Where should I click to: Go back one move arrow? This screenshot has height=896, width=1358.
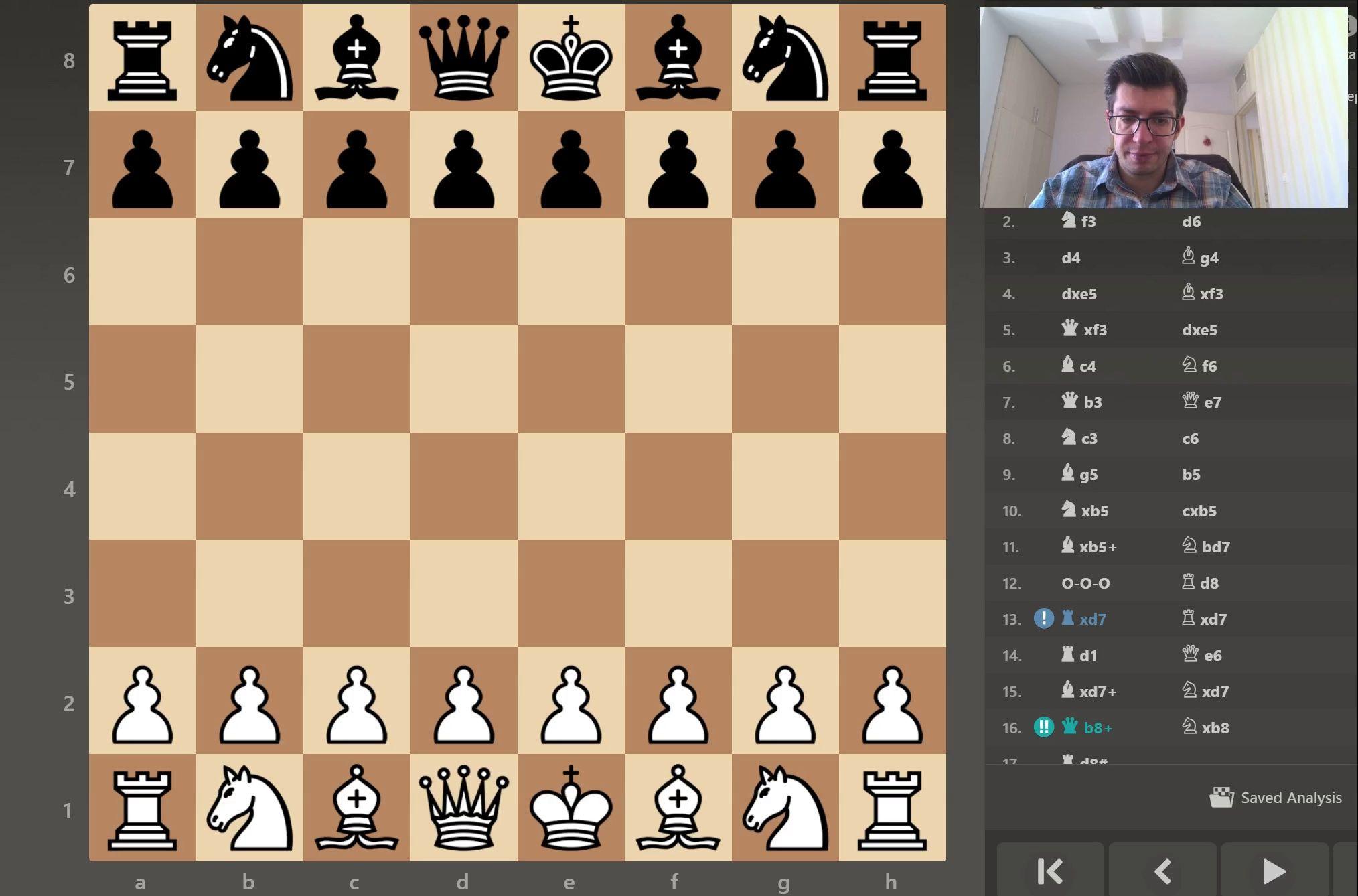point(1162,871)
